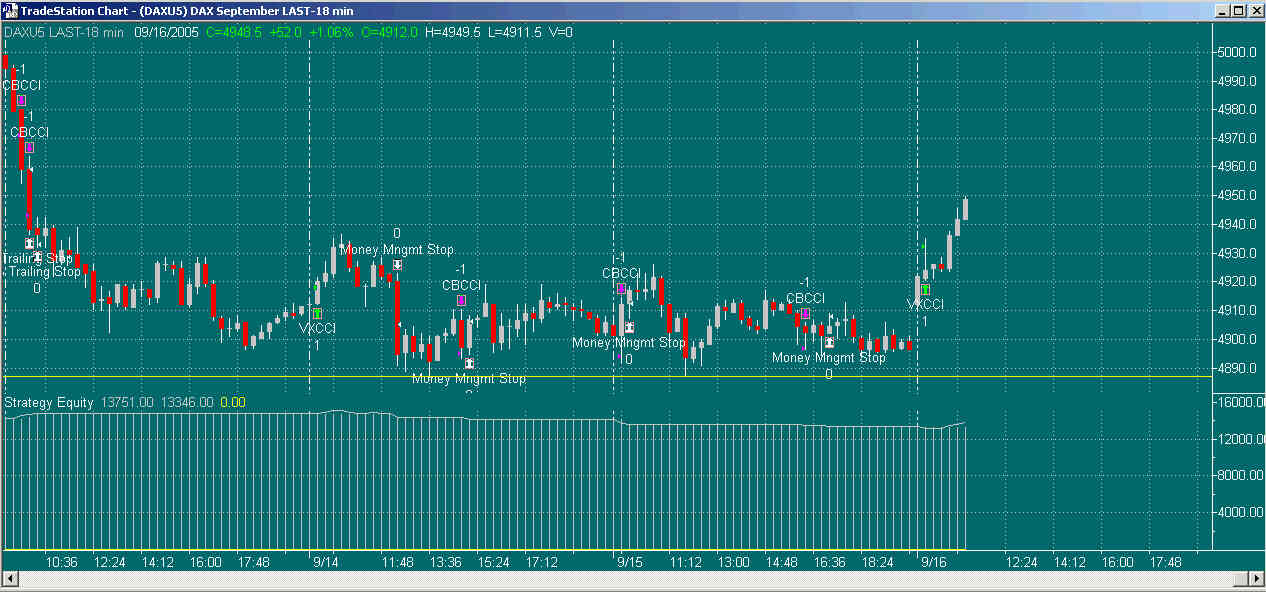
Task: Click the 'Strategy Equity' indicator label
Action: click(x=48, y=402)
